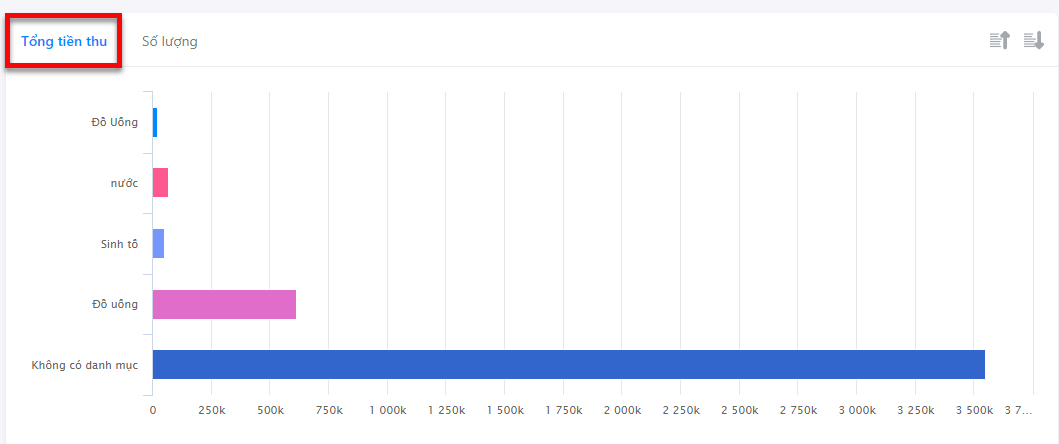Viewport: 1059px width, 444px height.
Task: Click the Đồ Uống category label
Action: 115,122
